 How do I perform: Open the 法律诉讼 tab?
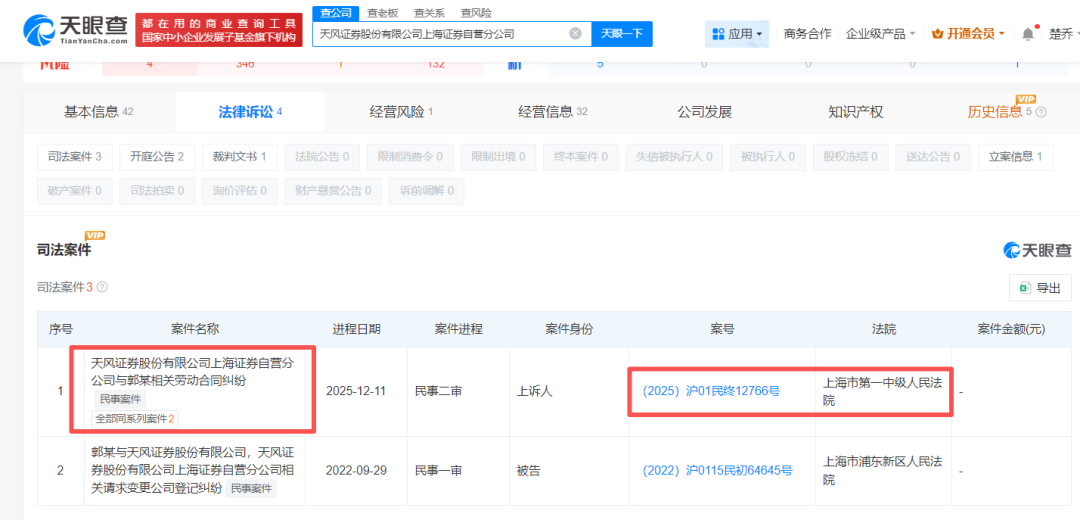250,112
